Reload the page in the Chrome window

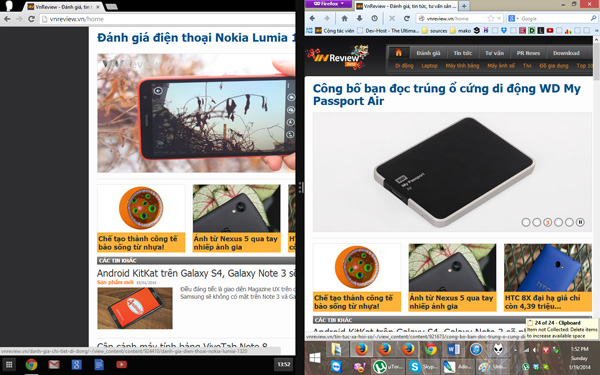(x=31, y=19)
